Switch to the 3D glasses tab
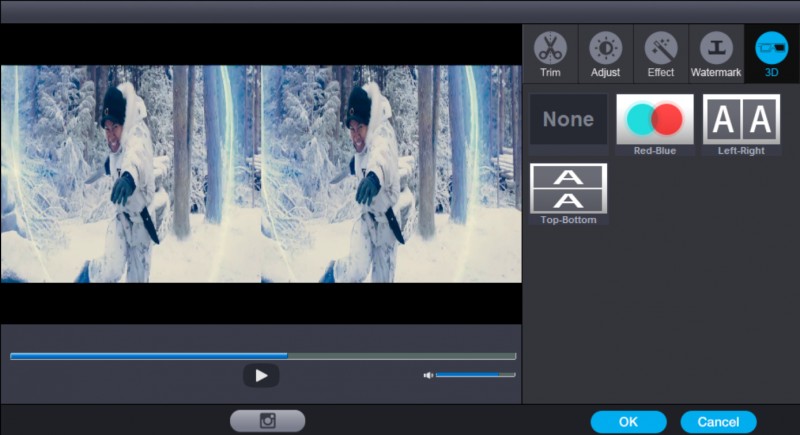800x435 pixels. tap(771, 54)
